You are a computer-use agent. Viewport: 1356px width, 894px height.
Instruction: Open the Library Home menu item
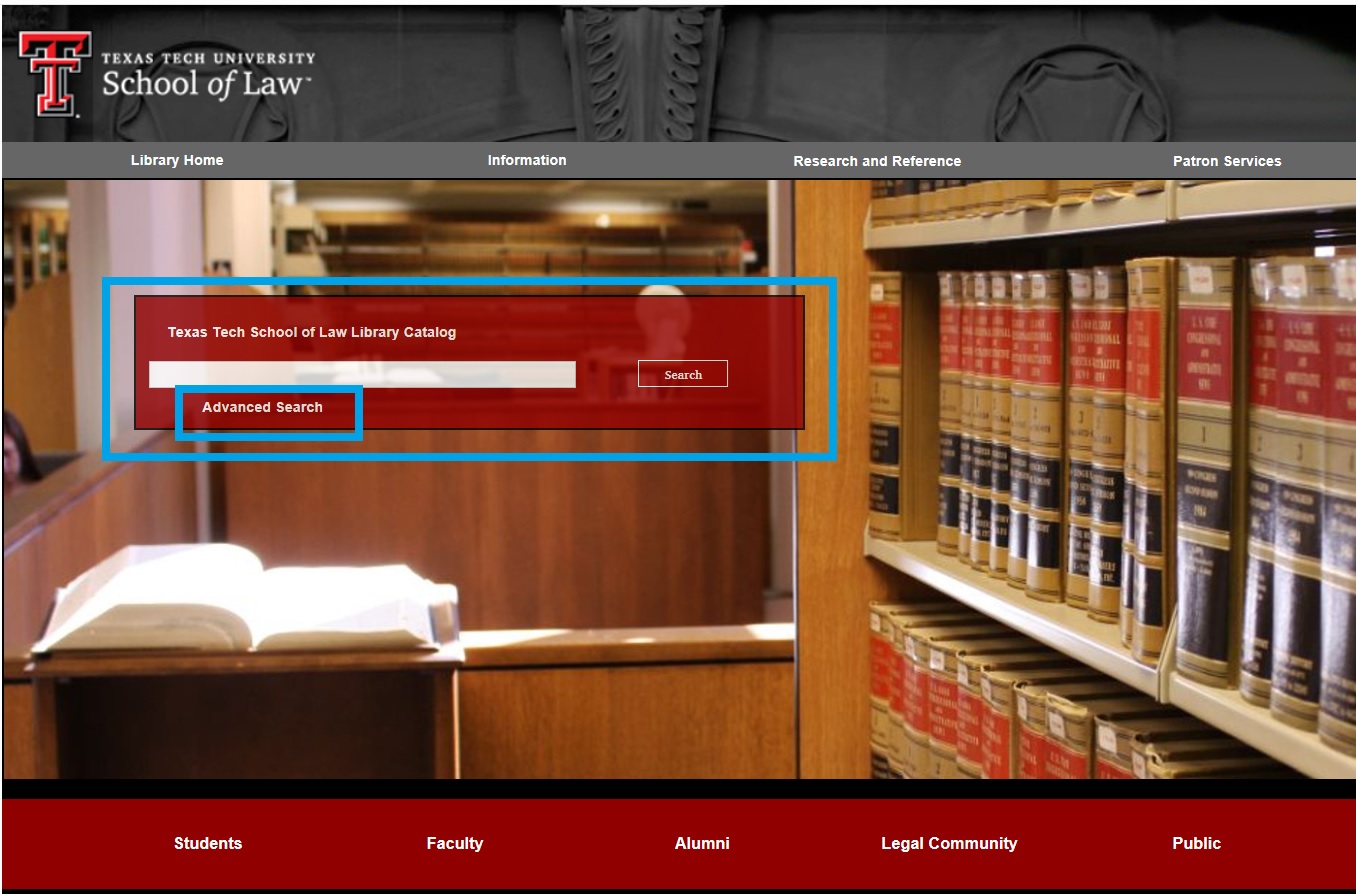[177, 160]
